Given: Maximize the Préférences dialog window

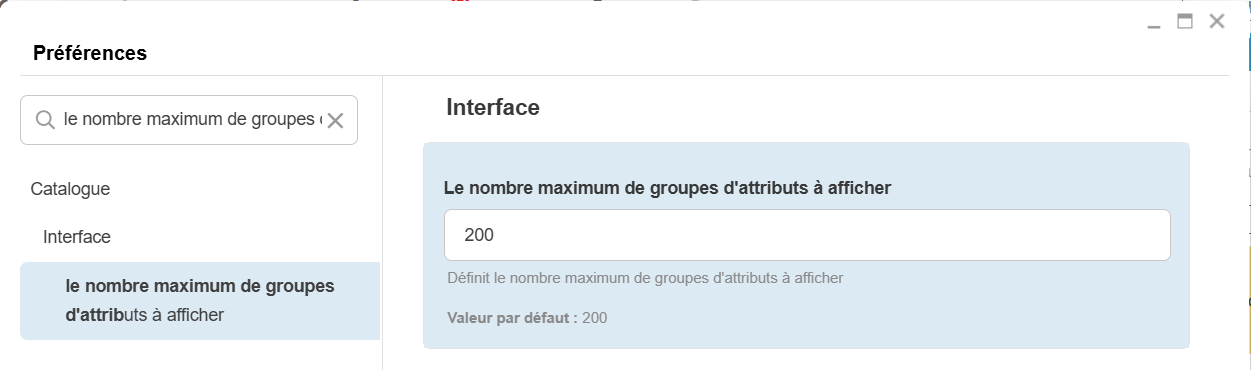Looking at the screenshot, I should click(1185, 21).
